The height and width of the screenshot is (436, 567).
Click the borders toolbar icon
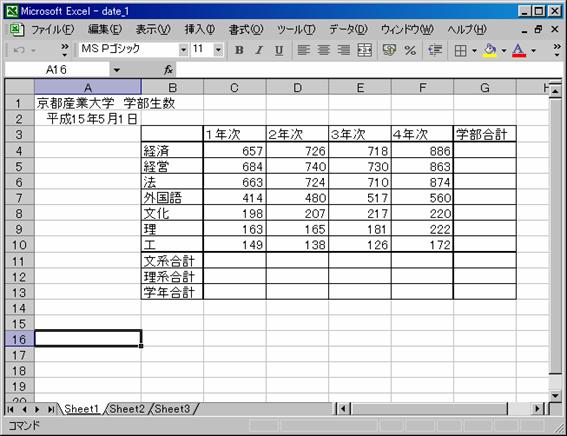tap(460, 51)
